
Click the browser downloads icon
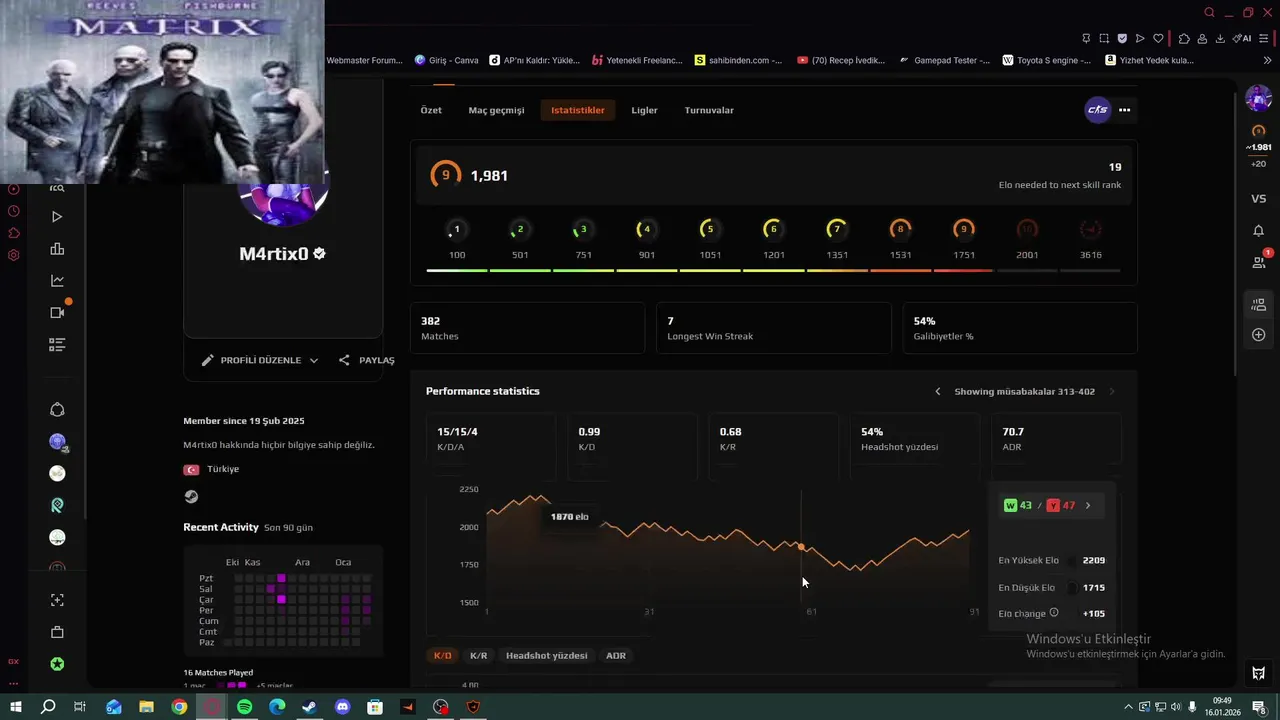[x=1222, y=38]
